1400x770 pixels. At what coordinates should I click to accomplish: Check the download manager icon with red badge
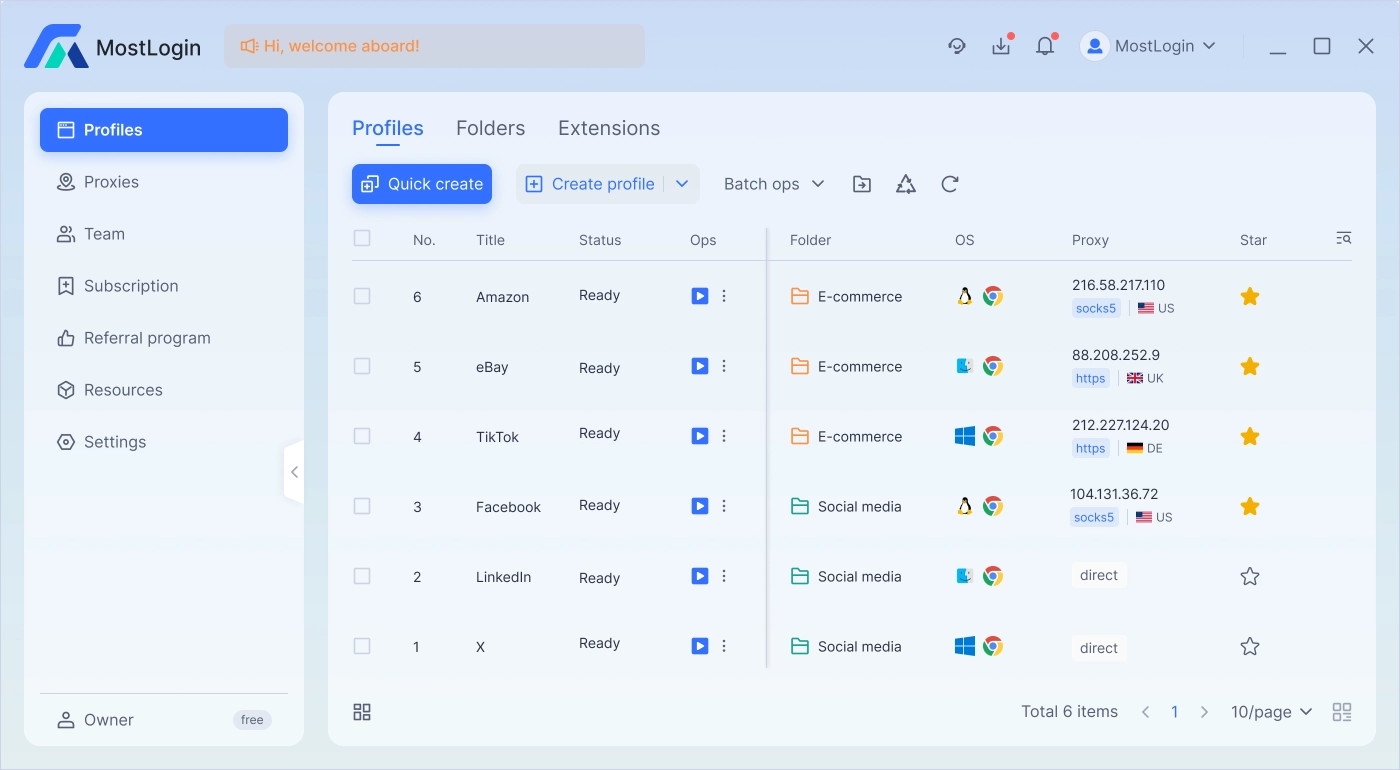1001,46
